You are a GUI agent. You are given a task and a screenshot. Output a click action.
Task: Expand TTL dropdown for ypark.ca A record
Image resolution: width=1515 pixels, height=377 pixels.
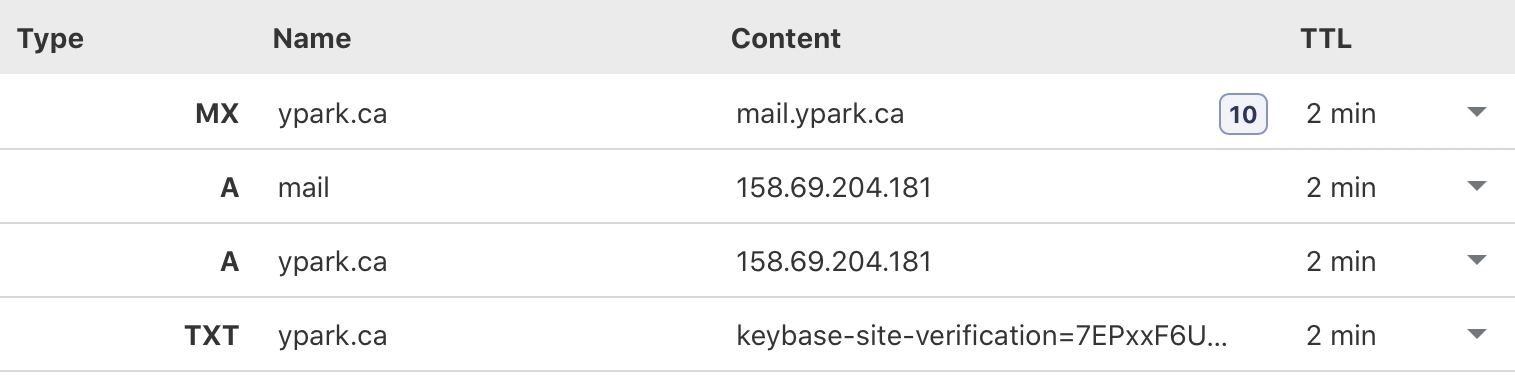[x=1477, y=261]
